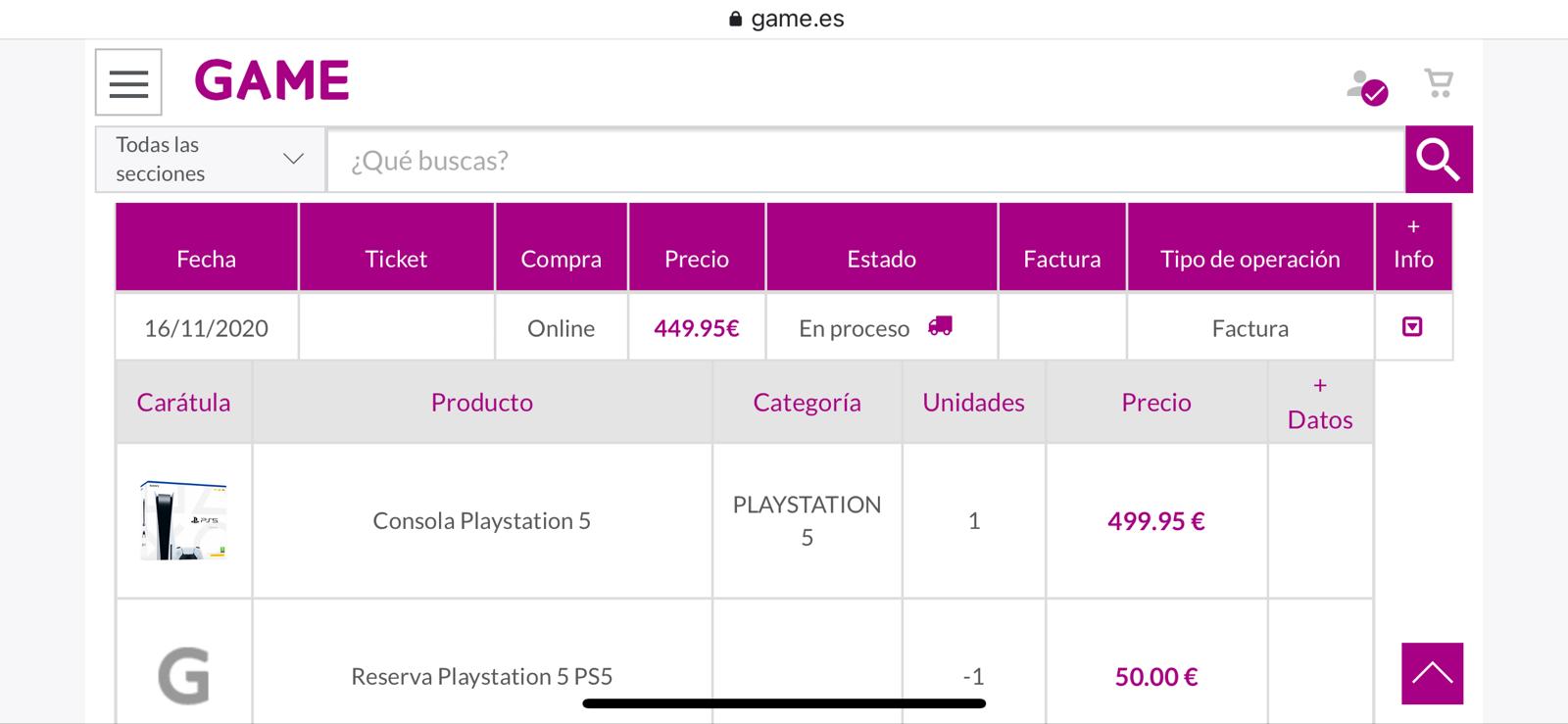Click the ¿Qué buscas? search field
The width and height of the screenshot is (1568, 724).
(862, 161)
